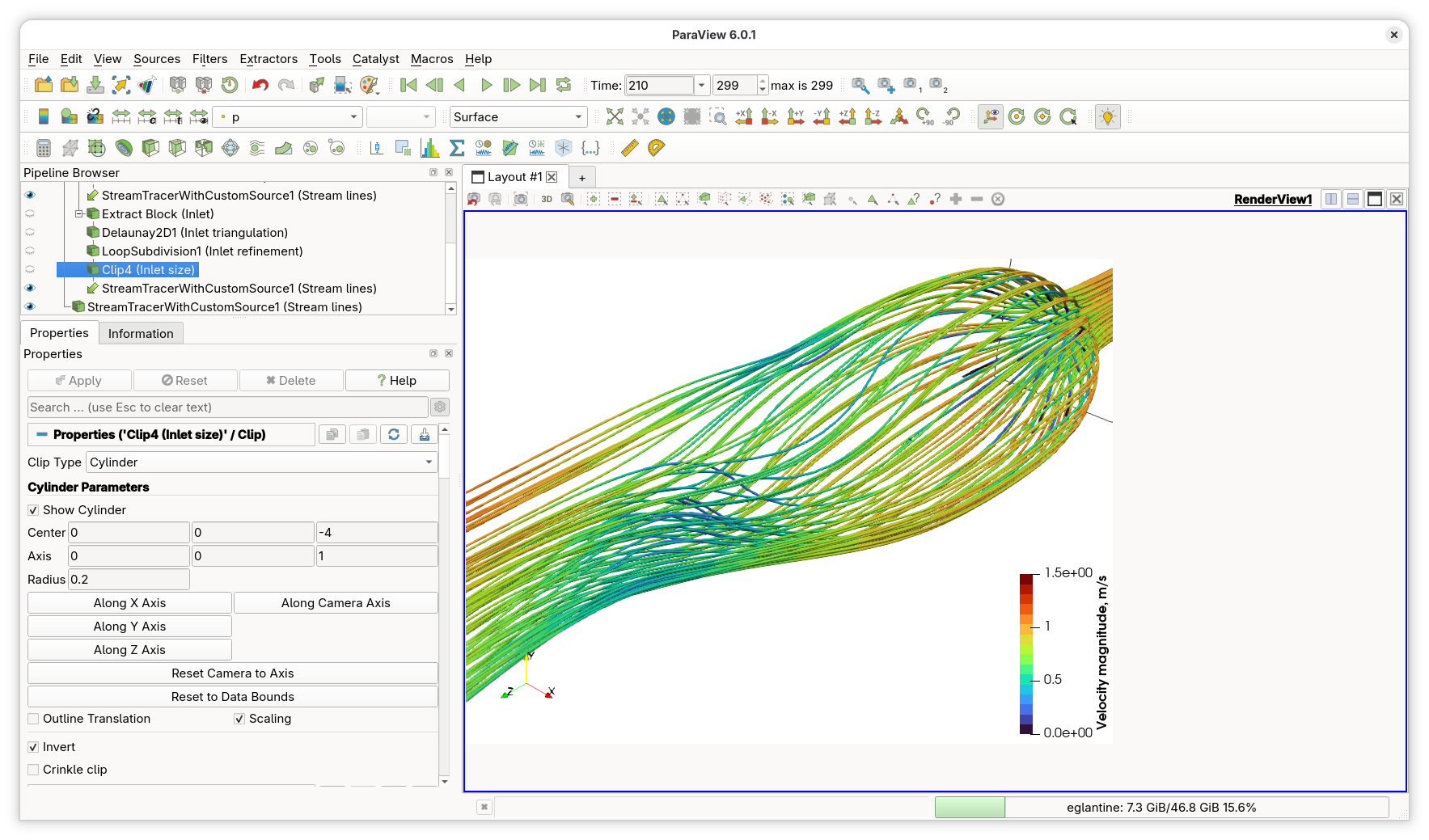Click the Connect to server icon
This screenshot has width=1429, height=840.
point(178,85)
